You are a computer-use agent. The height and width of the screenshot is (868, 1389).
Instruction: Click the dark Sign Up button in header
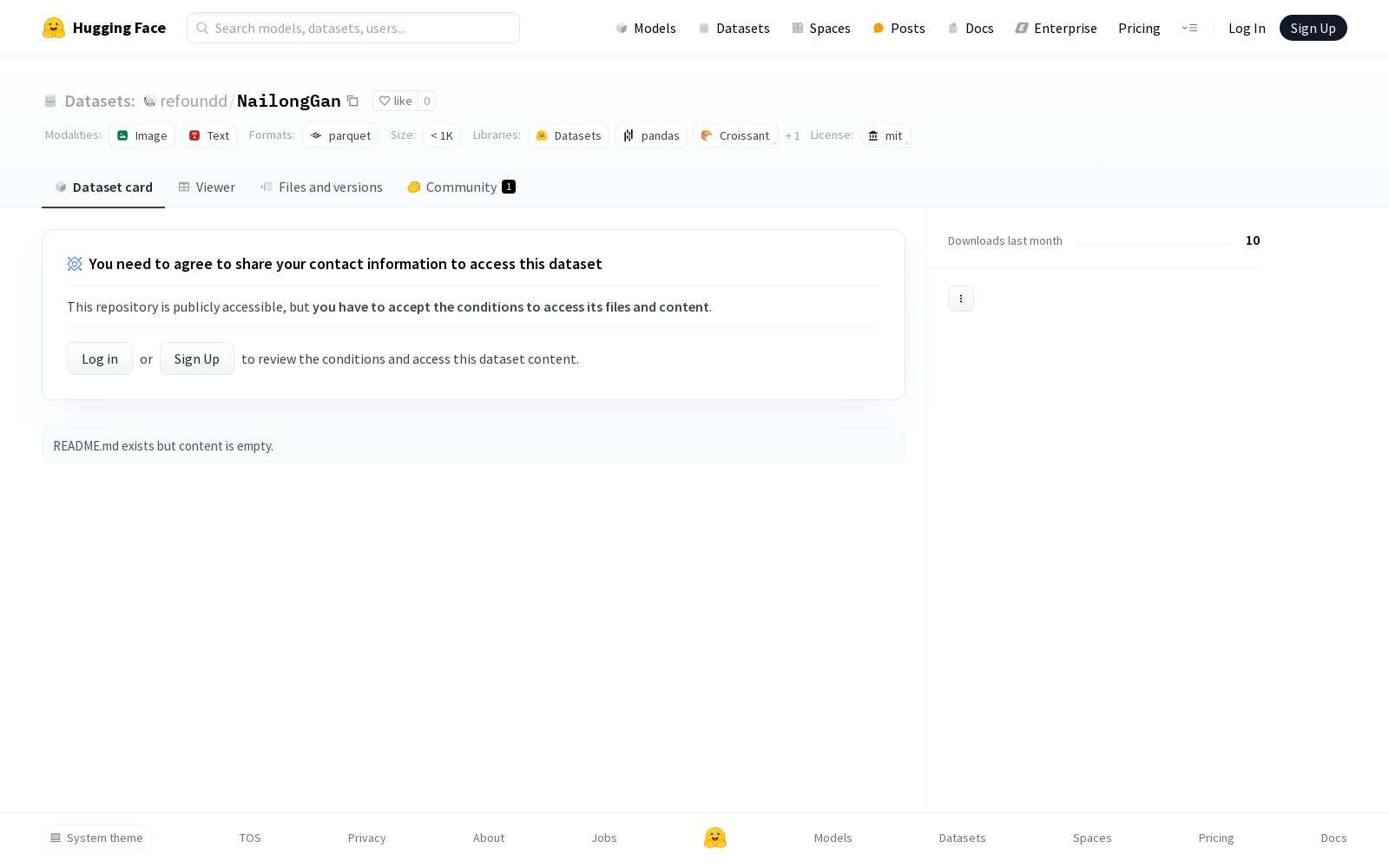1313,28
